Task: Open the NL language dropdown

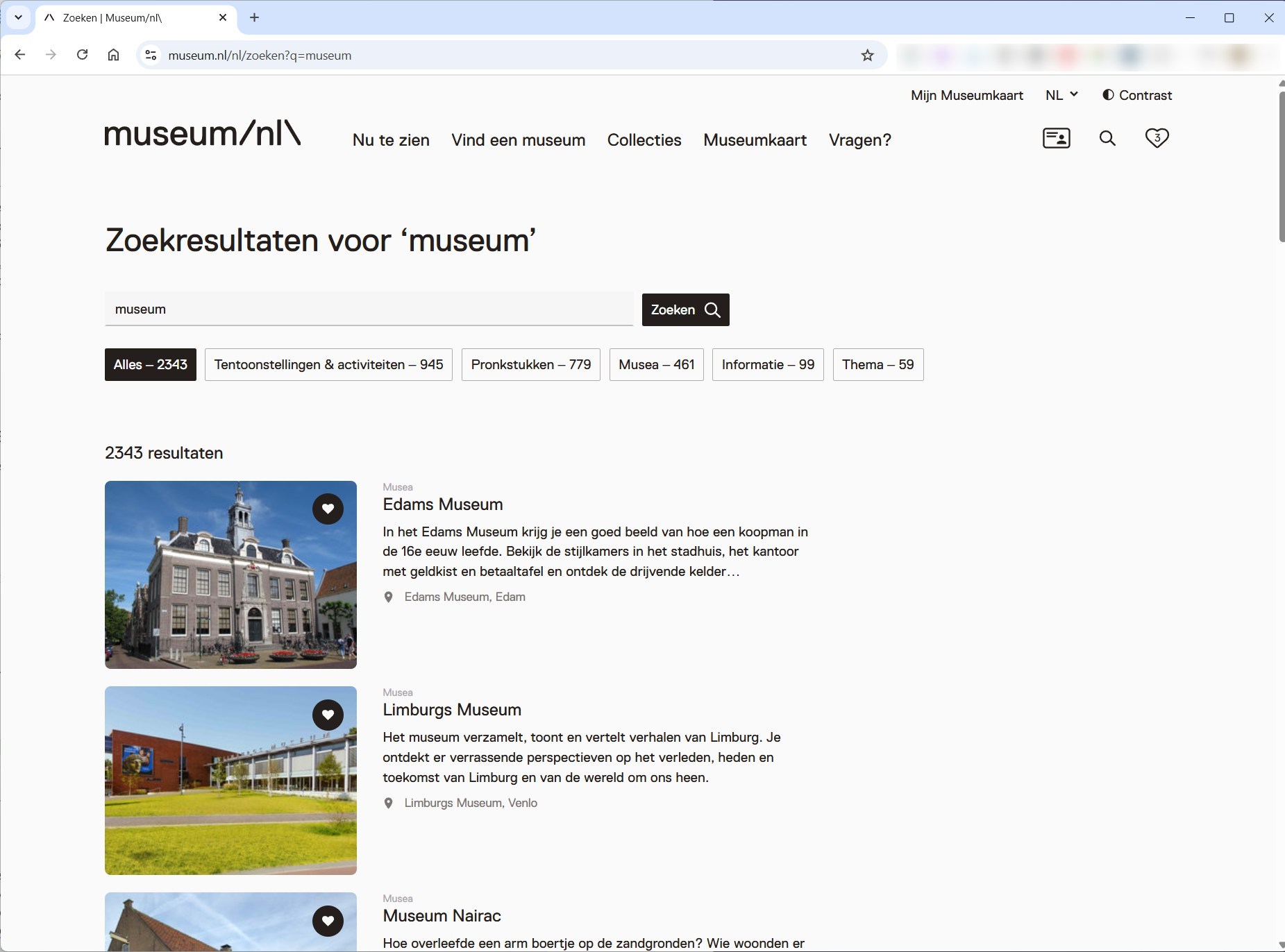Action: [1061, 95]
